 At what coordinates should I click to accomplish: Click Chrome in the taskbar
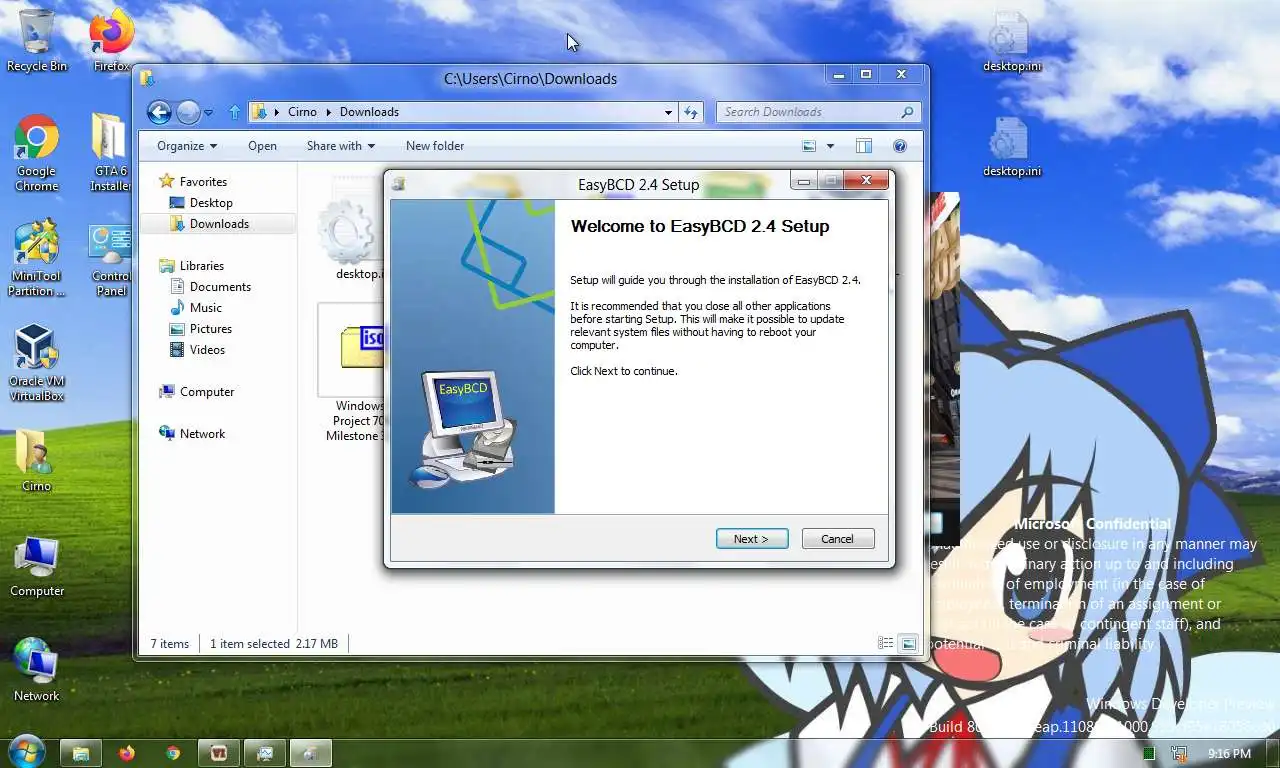click(173, 753)
